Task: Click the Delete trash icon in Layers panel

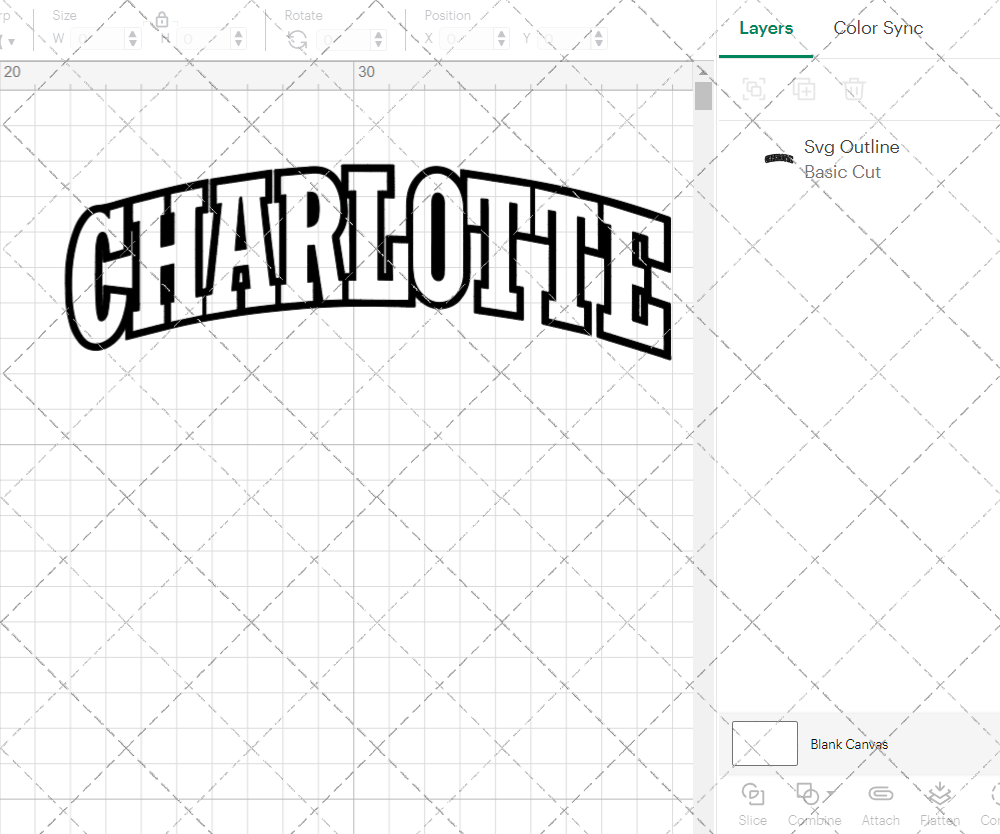Action: pos(853,89)
